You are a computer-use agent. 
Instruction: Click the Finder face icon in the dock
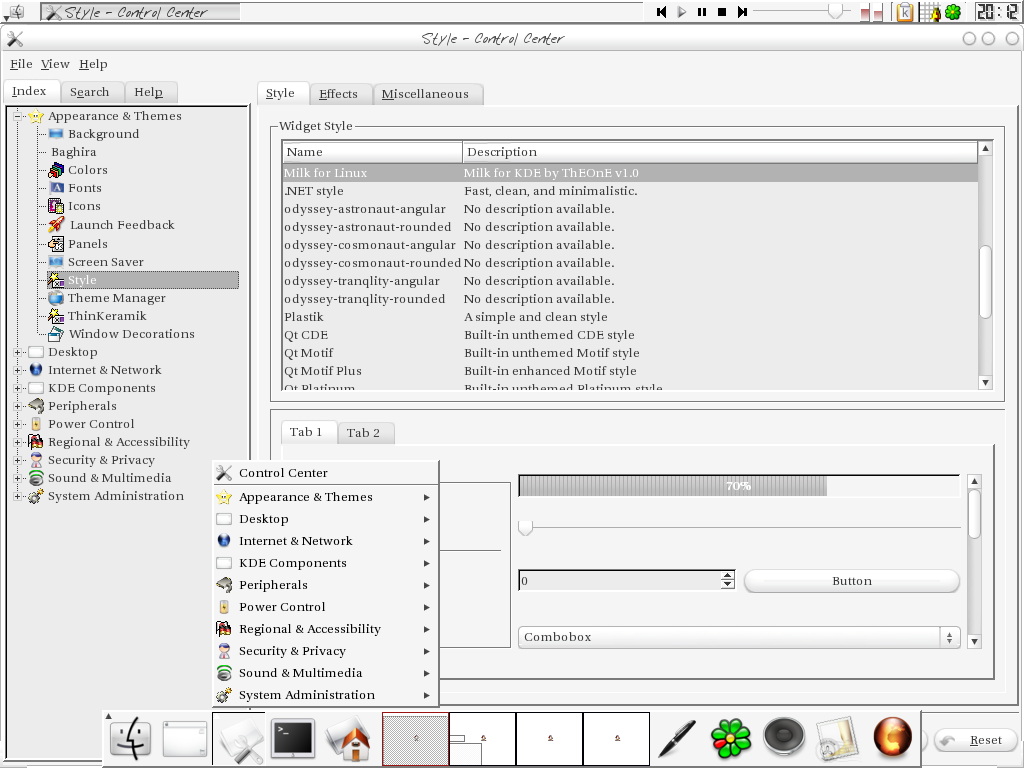tap(131, 739)
